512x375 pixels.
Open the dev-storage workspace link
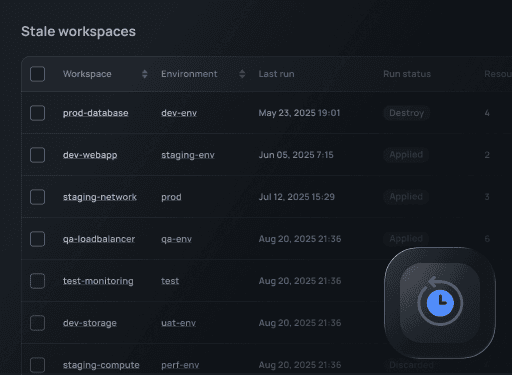click(90, 323)
